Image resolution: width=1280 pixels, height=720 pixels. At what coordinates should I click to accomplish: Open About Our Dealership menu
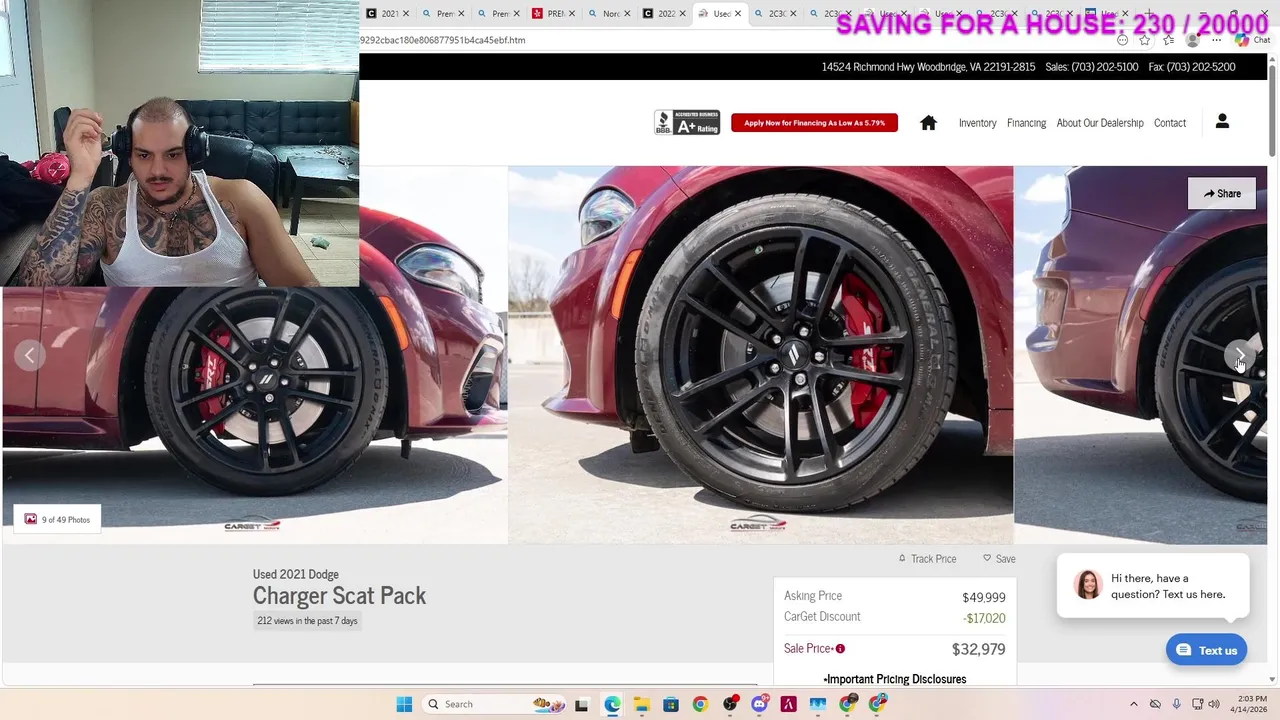click(x=1100, y=123)
